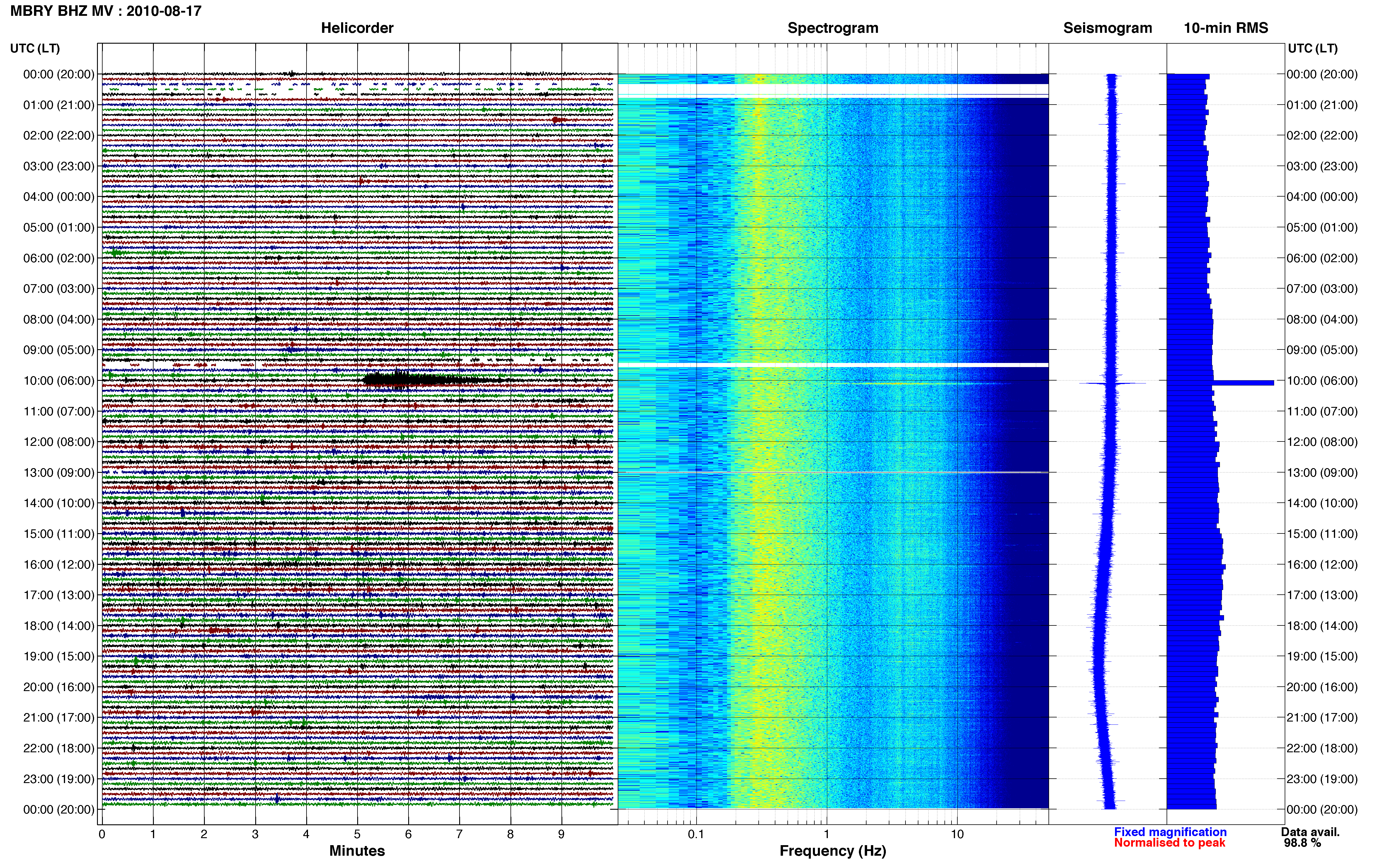1389x868 pixels.
Task: Select the right '10:00 (06:00)' time label
Action: coord(1322,381)
